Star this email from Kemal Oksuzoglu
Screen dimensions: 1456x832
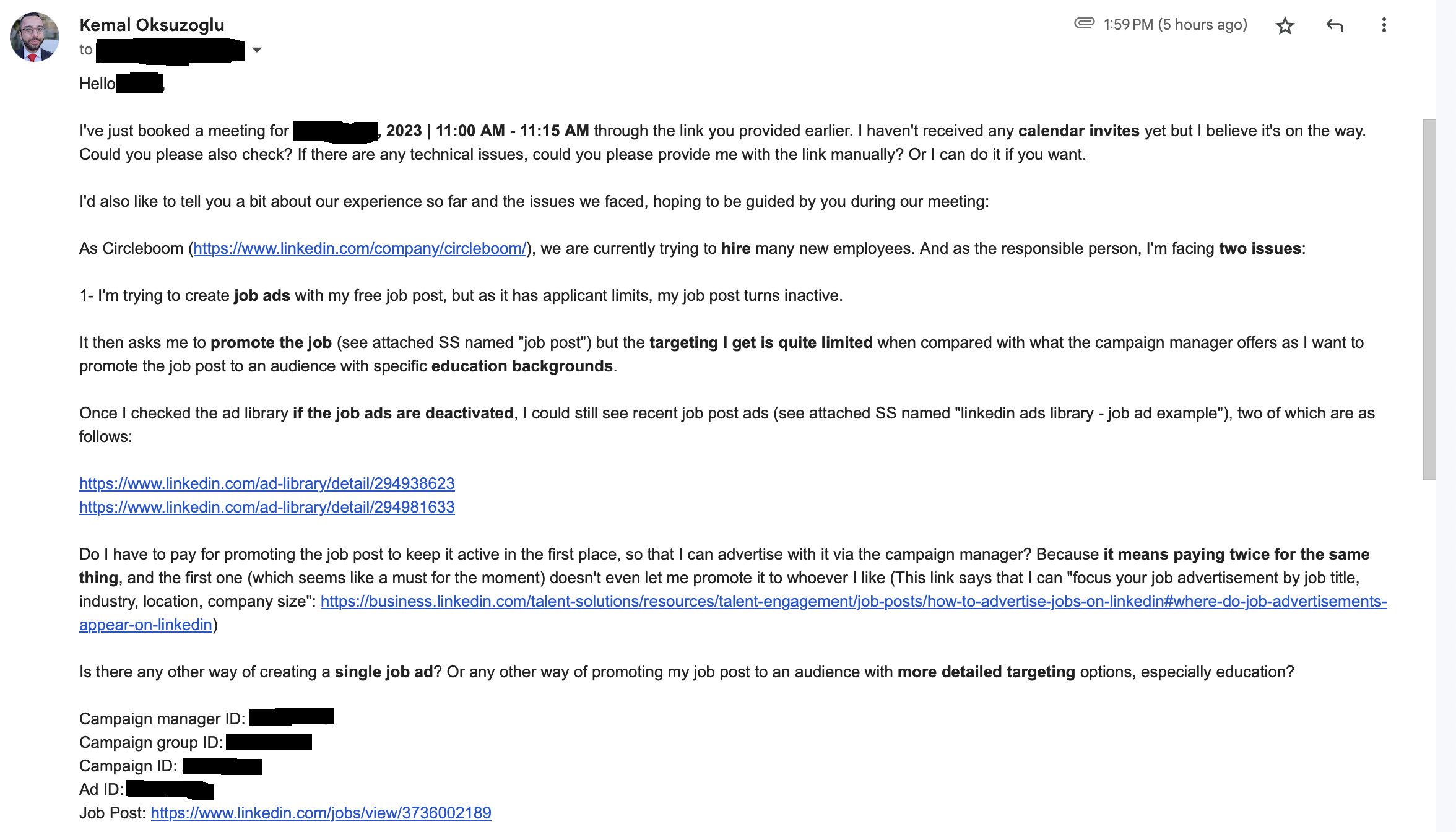1285,26
